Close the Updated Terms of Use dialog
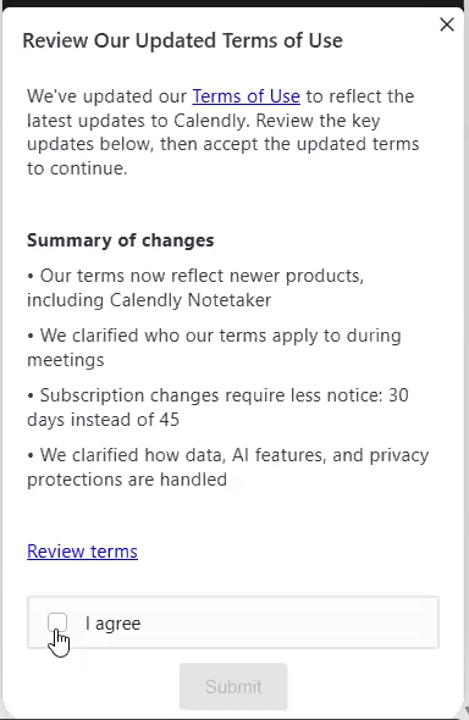This screenshot has width=469, height=720. pyautogui.click(x=446, y=24)
